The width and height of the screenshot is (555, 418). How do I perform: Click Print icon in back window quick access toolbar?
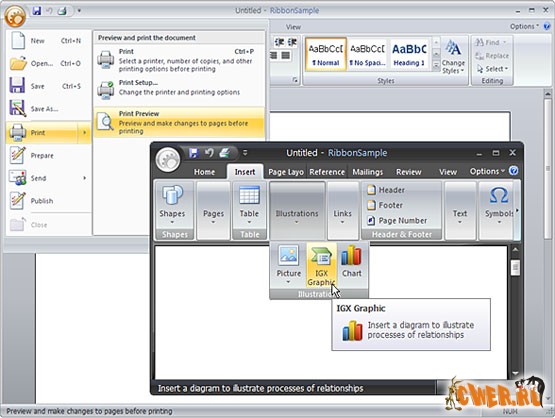(62, 11)
